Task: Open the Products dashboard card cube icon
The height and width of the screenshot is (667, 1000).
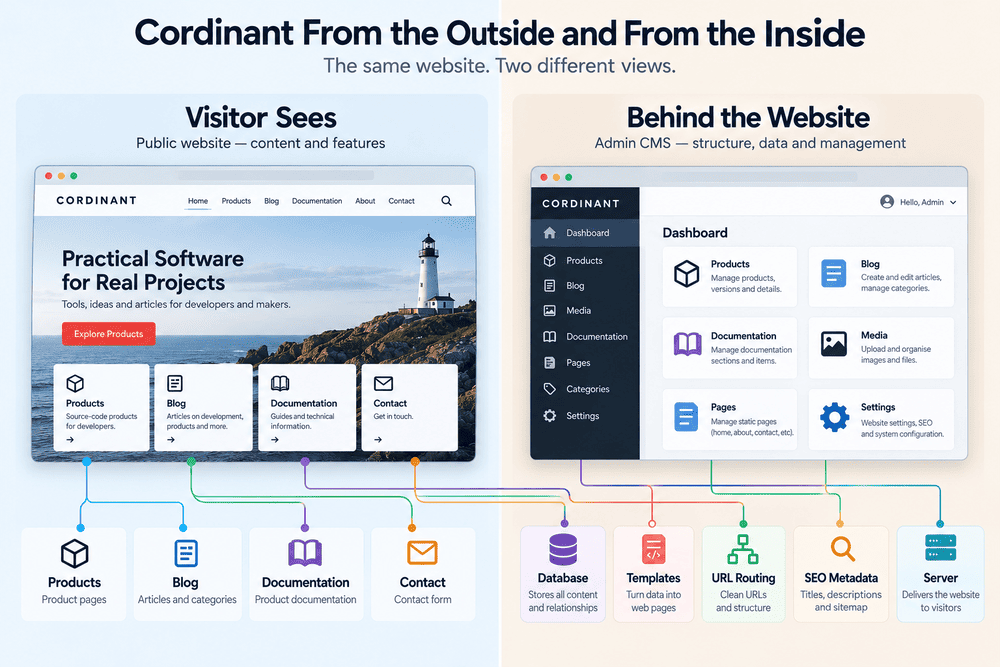Action: click(x=687, y=274)
